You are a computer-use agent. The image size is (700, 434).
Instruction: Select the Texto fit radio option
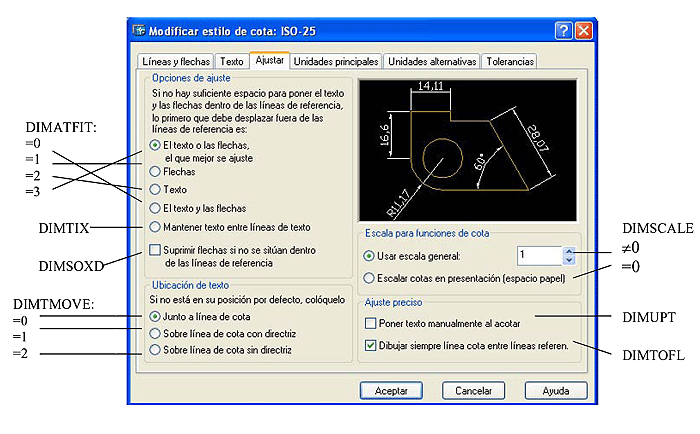tap(155, 189)
